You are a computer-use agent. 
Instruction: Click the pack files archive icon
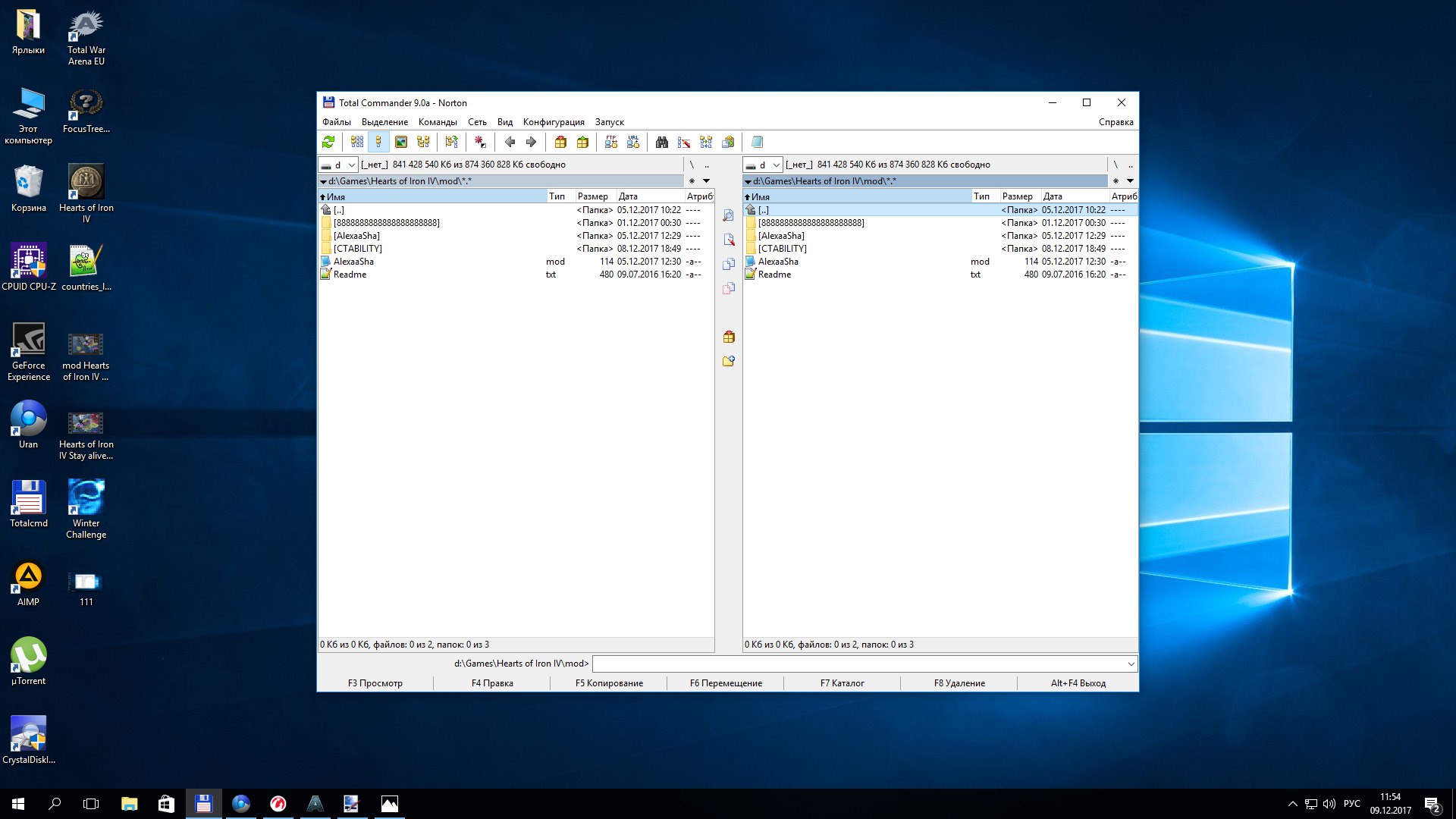coord(560,142)
